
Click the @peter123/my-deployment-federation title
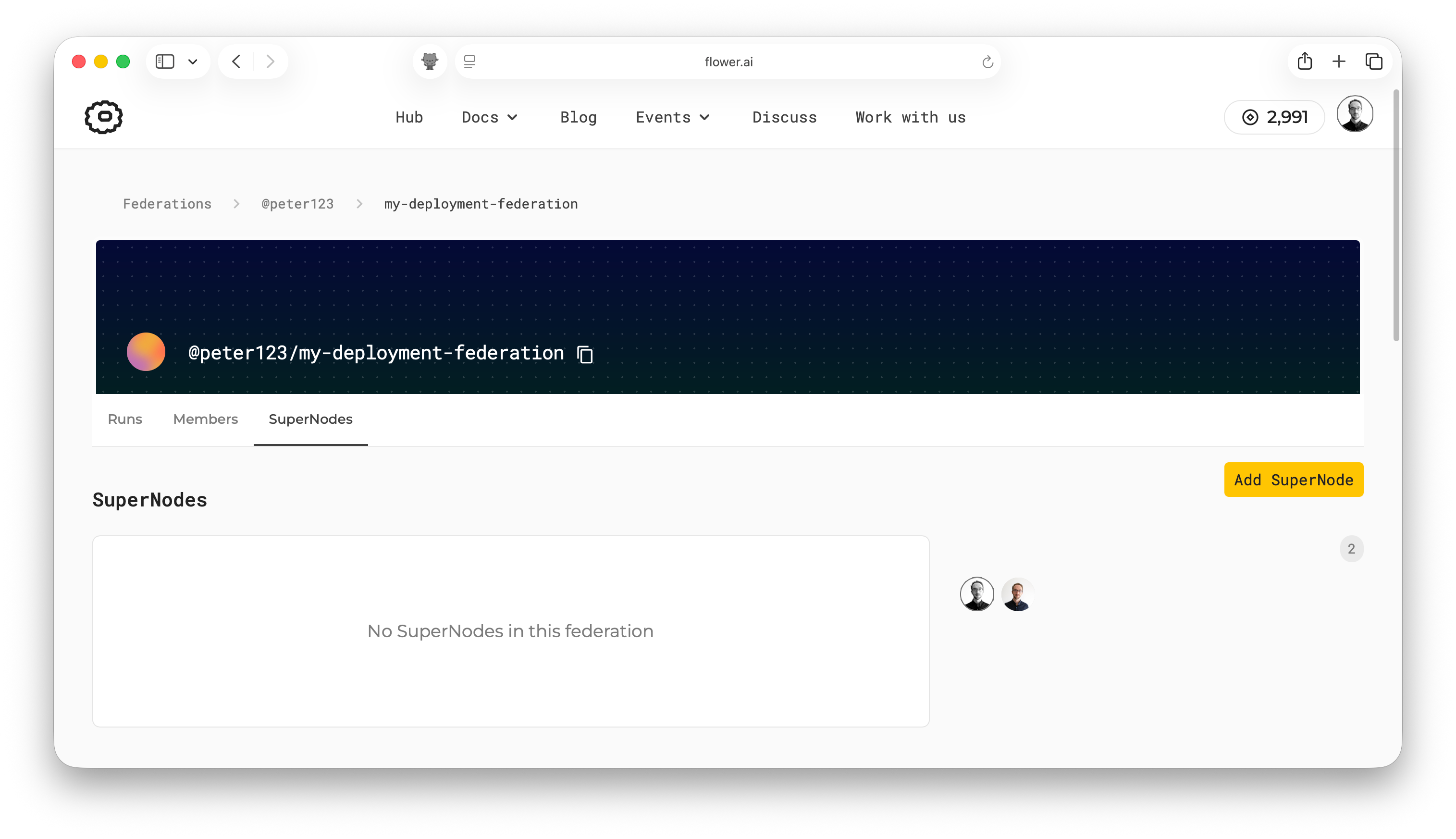coord(376,353)
